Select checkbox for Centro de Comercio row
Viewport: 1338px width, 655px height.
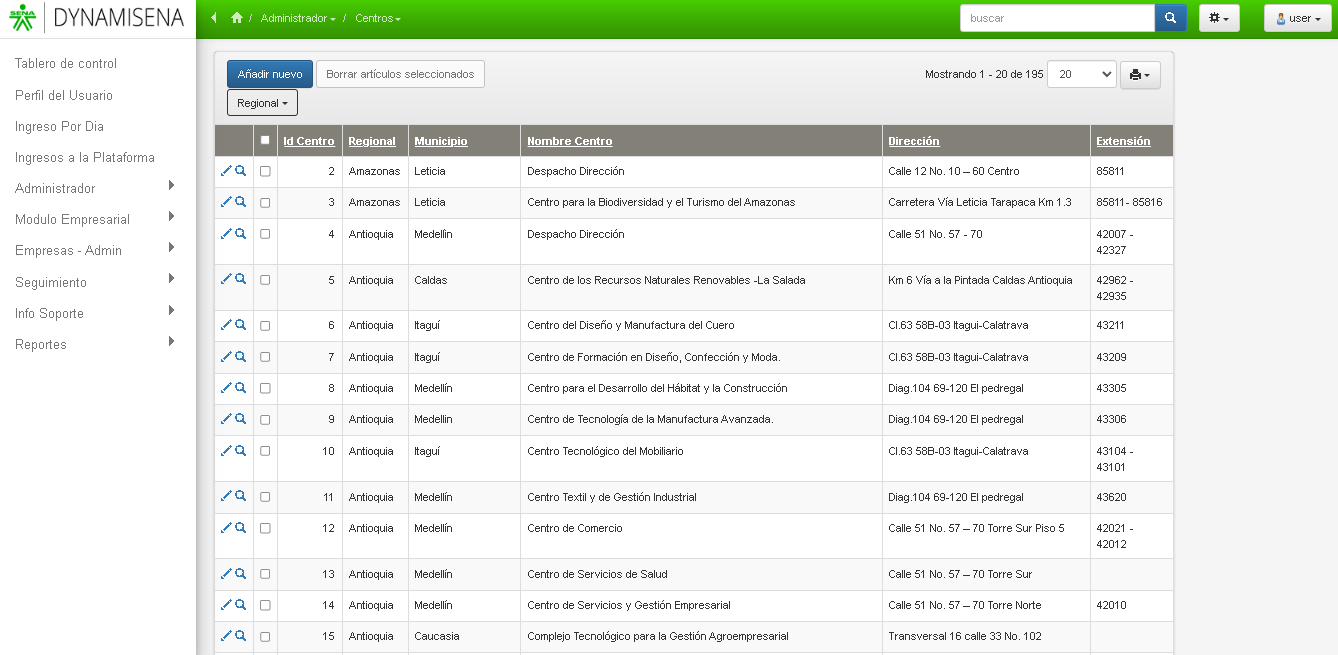[265, 528]
